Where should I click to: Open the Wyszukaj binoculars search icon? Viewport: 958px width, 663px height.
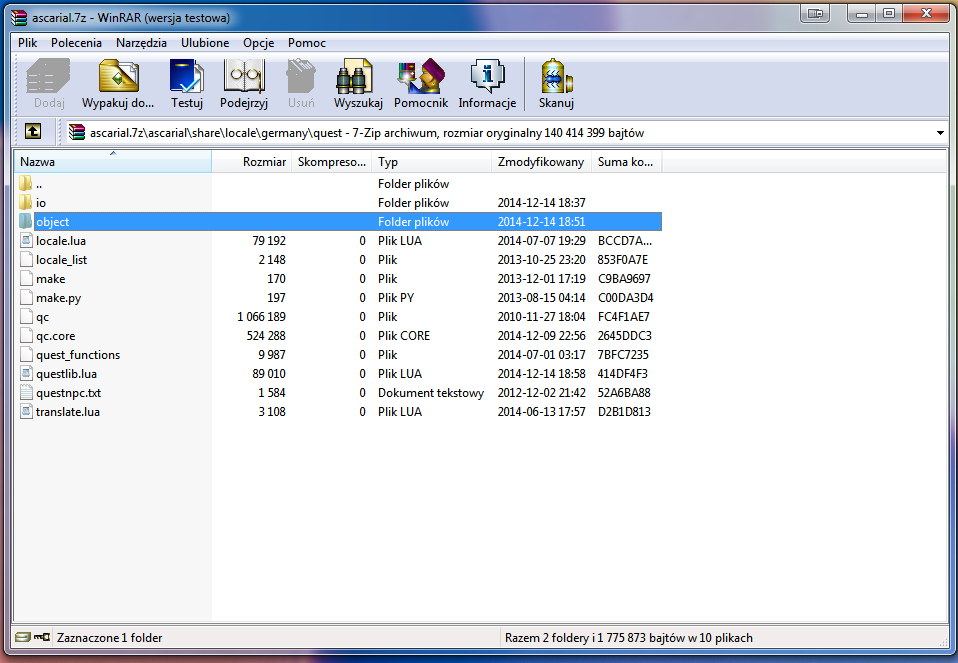point(354,76)
